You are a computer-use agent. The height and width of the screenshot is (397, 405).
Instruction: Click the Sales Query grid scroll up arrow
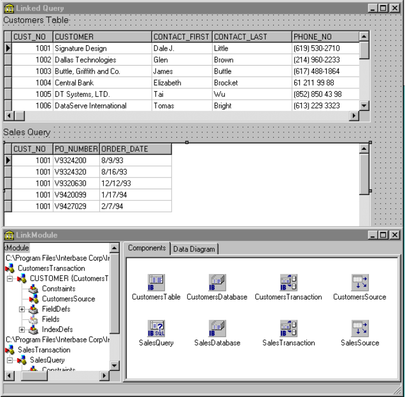click(x=364, y=149)
